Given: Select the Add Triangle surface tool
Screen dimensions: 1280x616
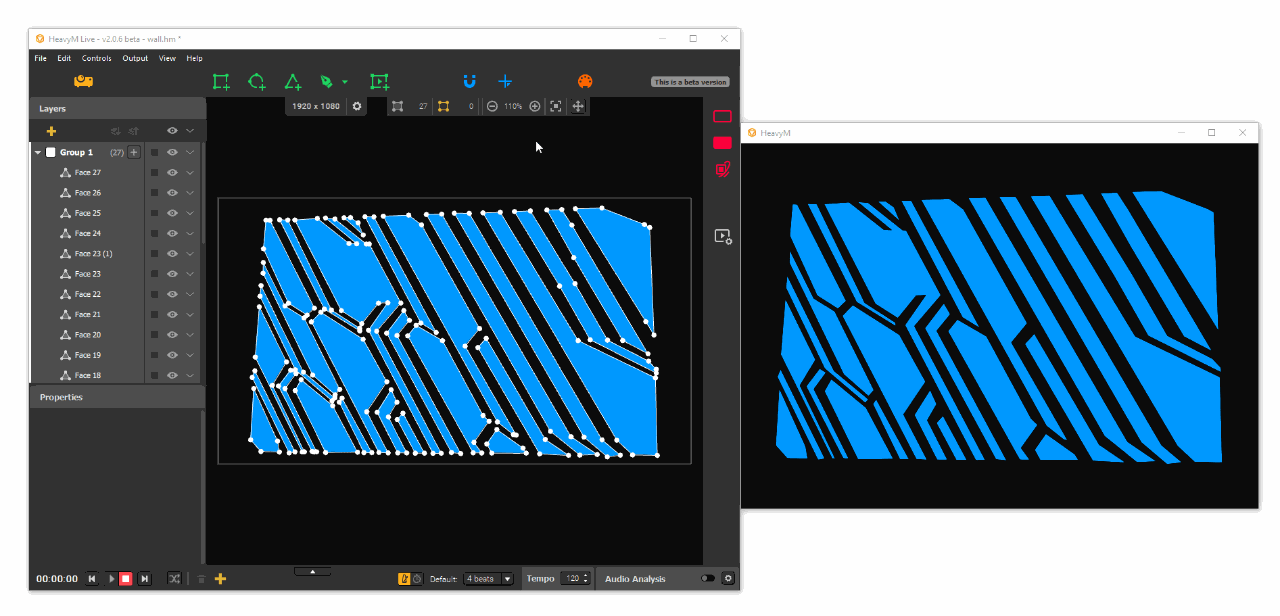Looking at the screenshot, I should pyautogui.click(x=293, y=81).
